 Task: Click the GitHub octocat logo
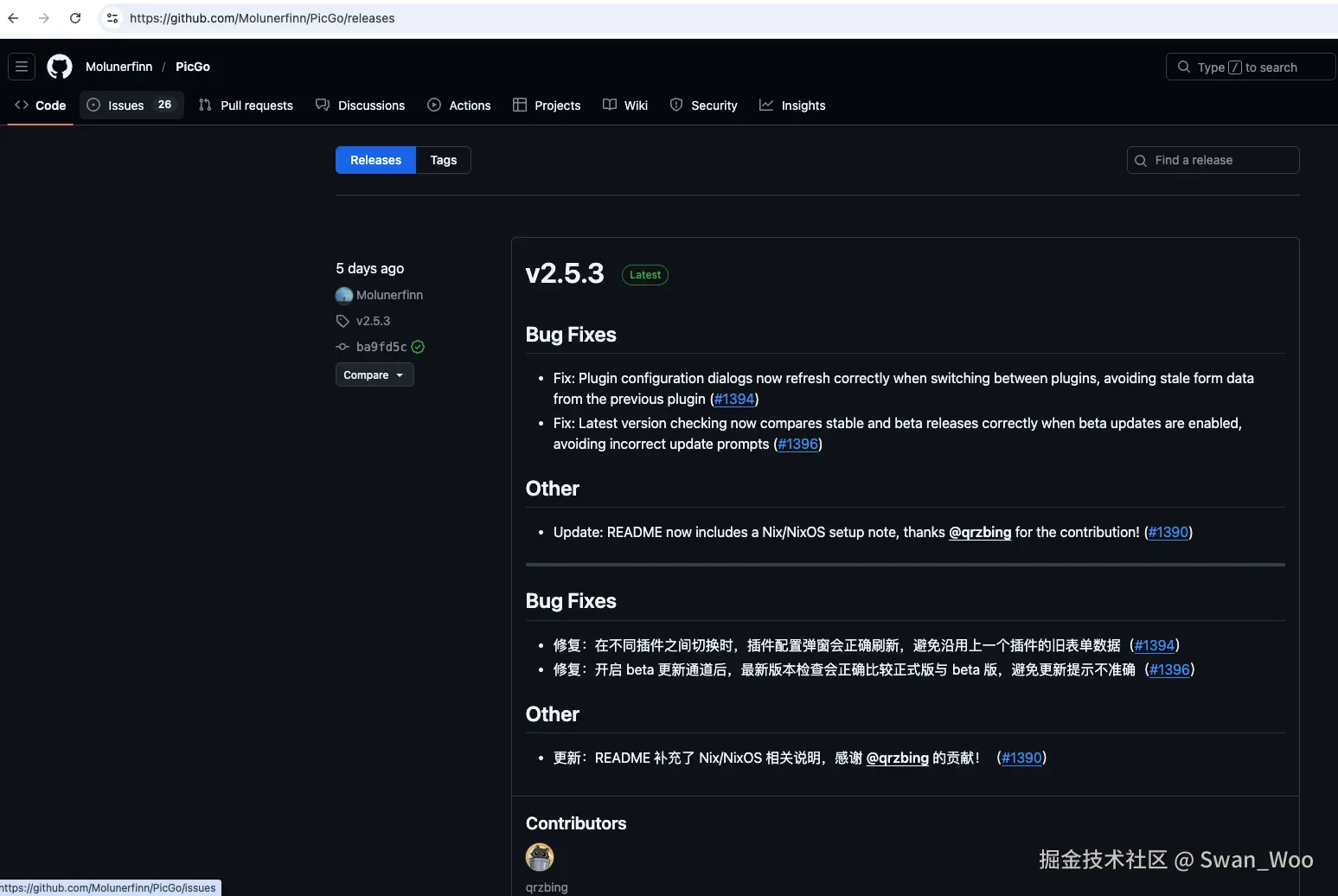60,67
